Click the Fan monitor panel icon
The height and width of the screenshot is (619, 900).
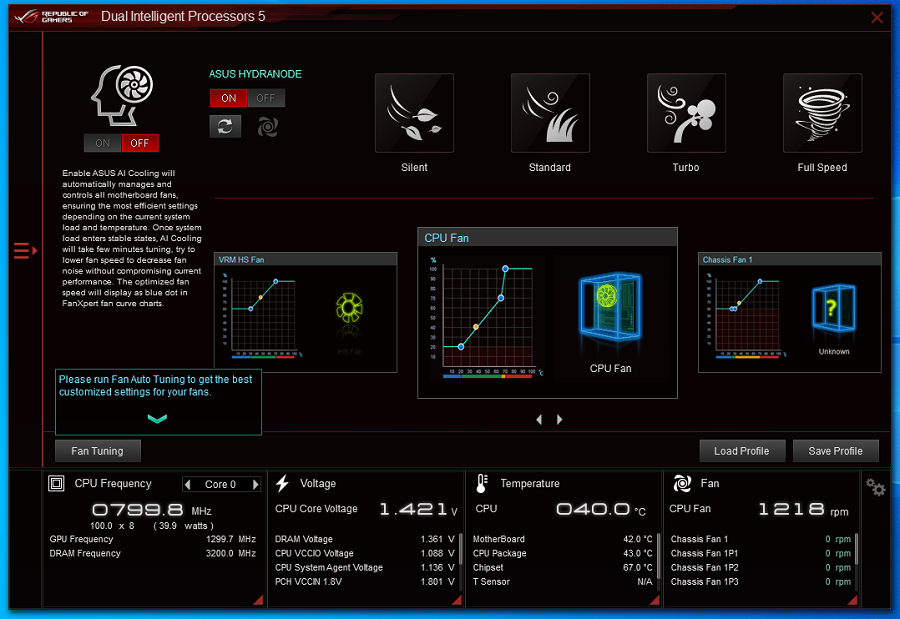[x=682, y=483]
